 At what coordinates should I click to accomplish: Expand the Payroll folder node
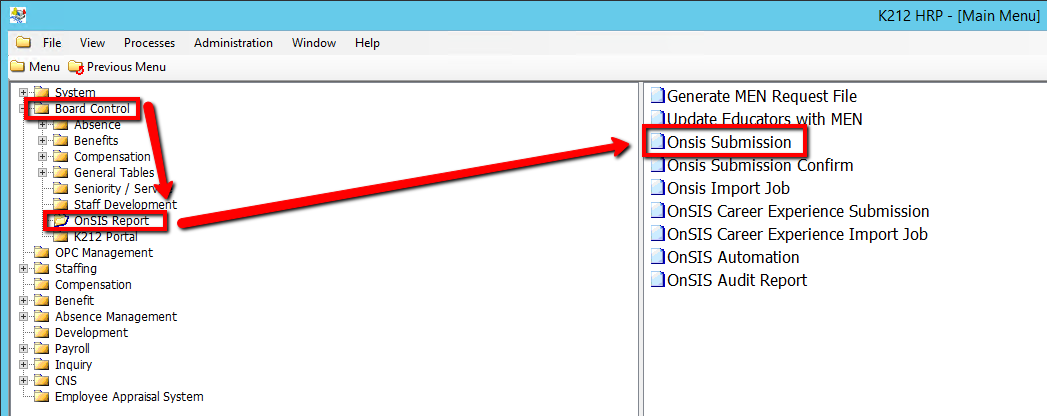(23, 349)
